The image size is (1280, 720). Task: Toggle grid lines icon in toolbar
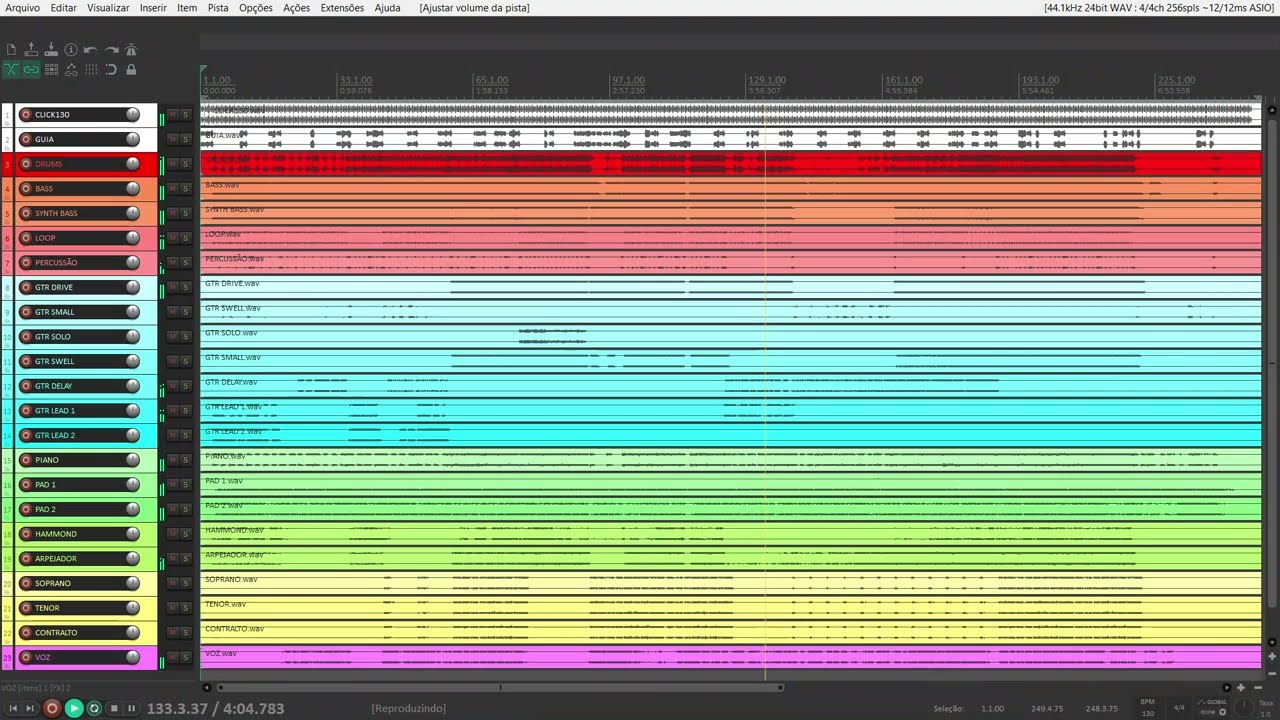tap(91, 70)
